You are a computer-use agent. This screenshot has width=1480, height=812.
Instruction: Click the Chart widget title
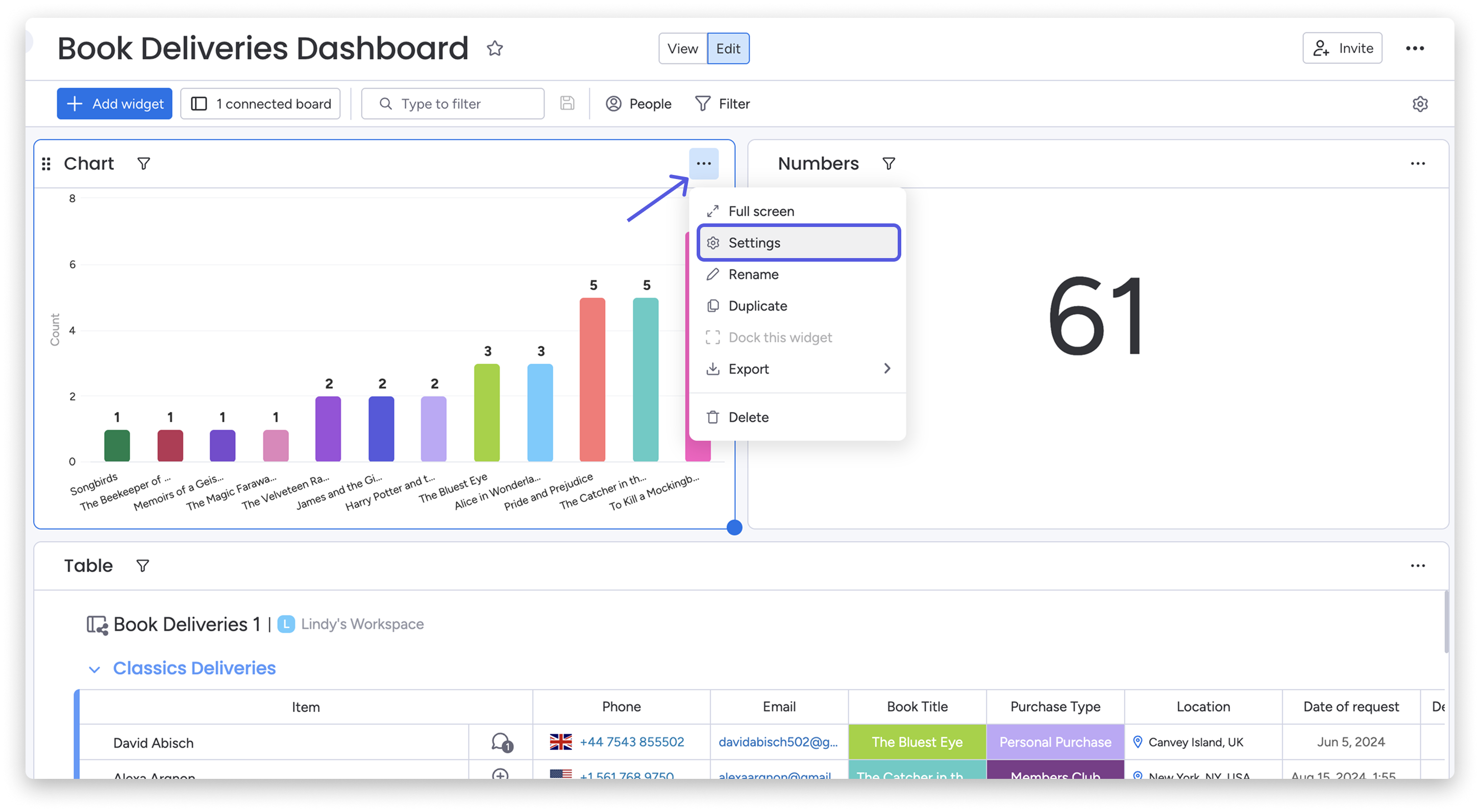point(89,164)
